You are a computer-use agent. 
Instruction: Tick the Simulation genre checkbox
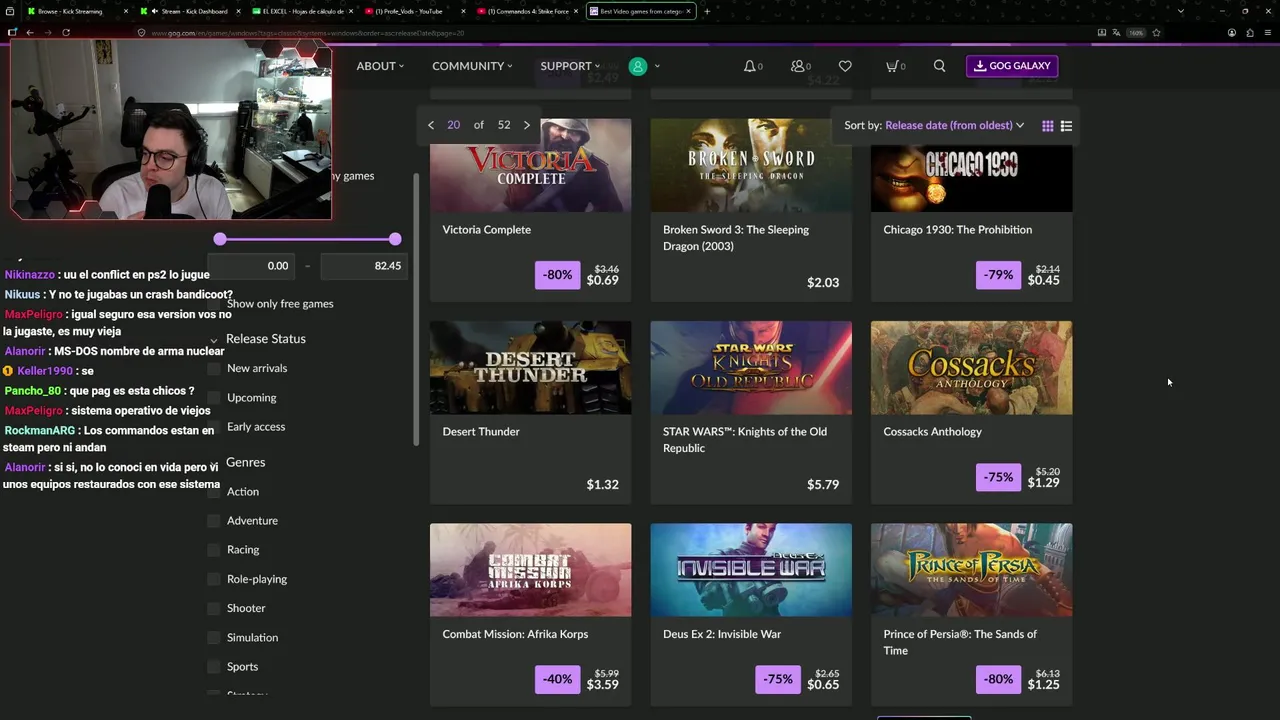pyautogui.click(x=213, y=637)
